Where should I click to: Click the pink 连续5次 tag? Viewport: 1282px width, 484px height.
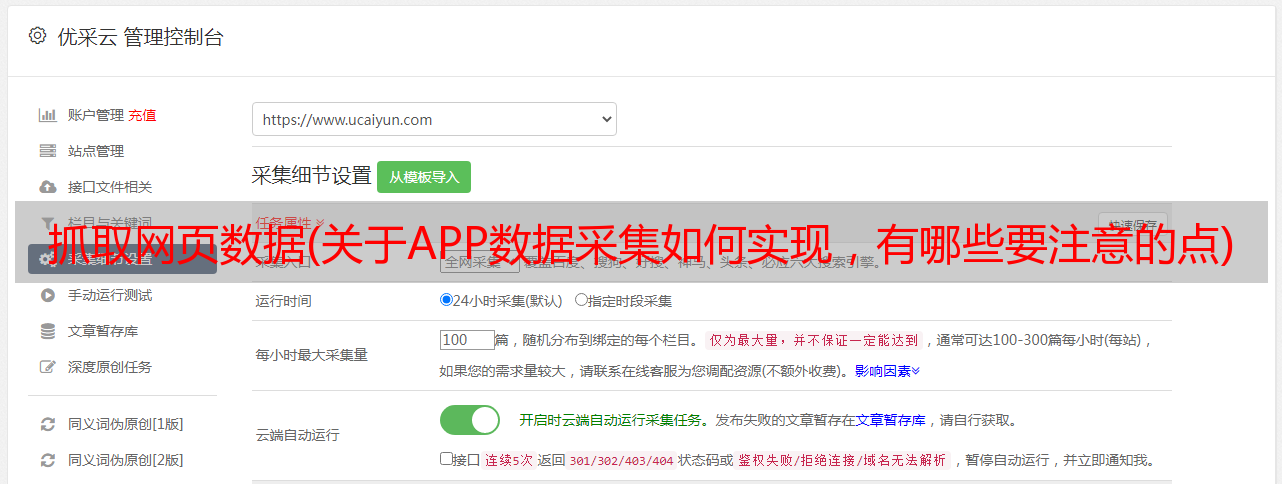click(507, 461)
